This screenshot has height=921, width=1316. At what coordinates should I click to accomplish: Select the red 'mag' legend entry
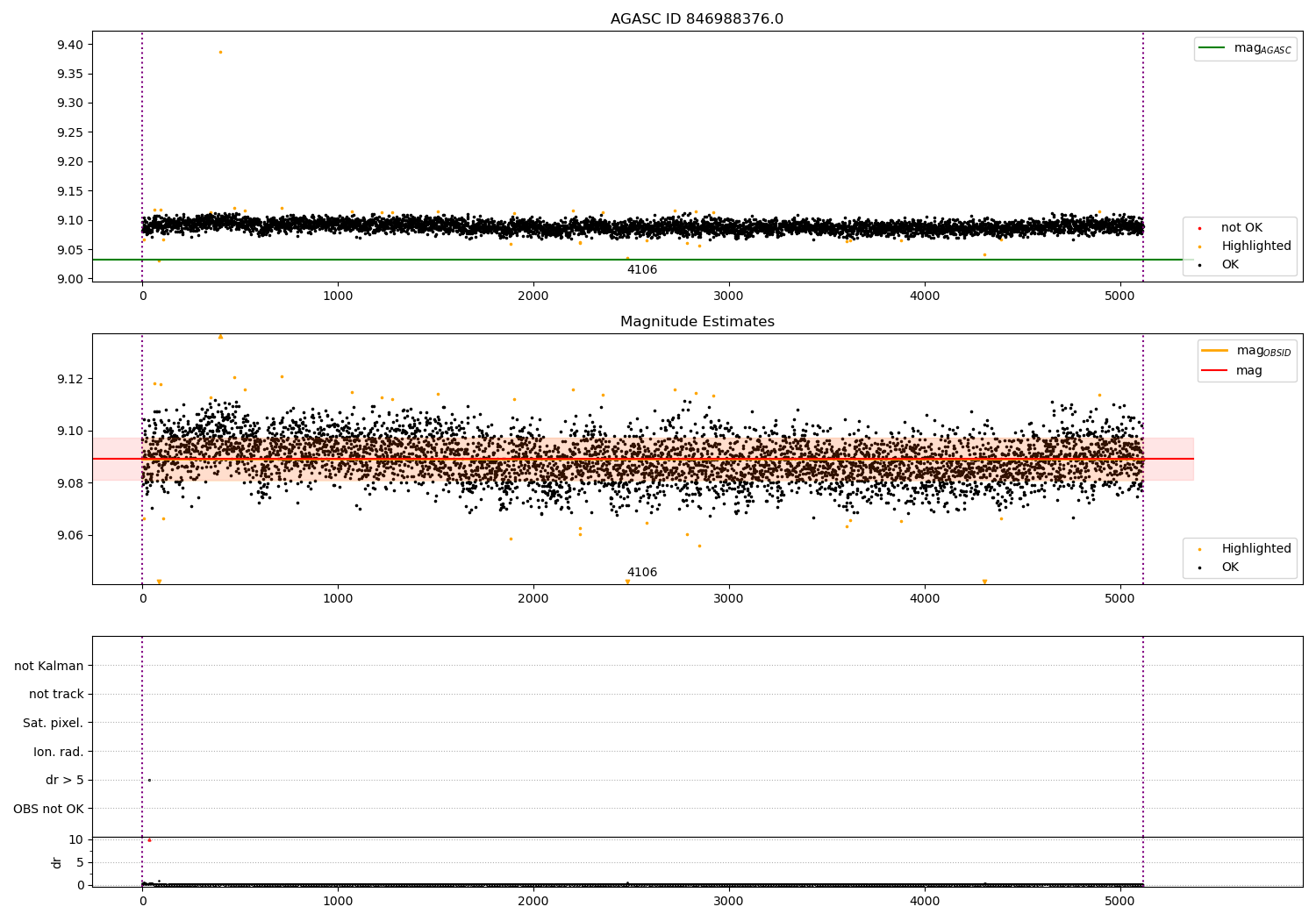click(1232, 370)
